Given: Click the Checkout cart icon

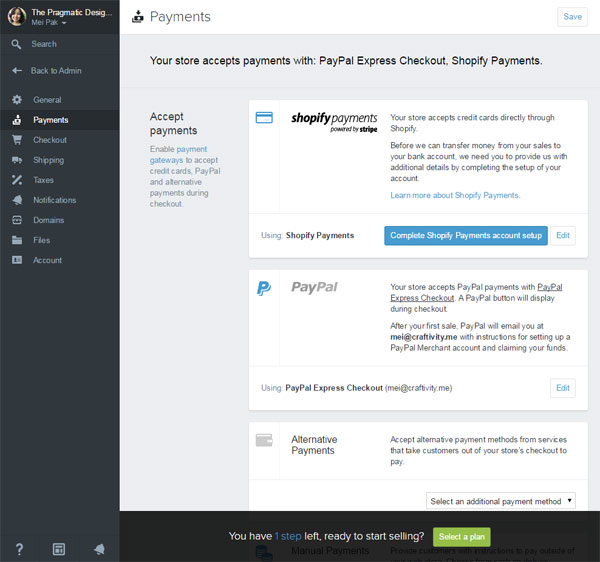Looking at the screenshot, I should point(17,140).
